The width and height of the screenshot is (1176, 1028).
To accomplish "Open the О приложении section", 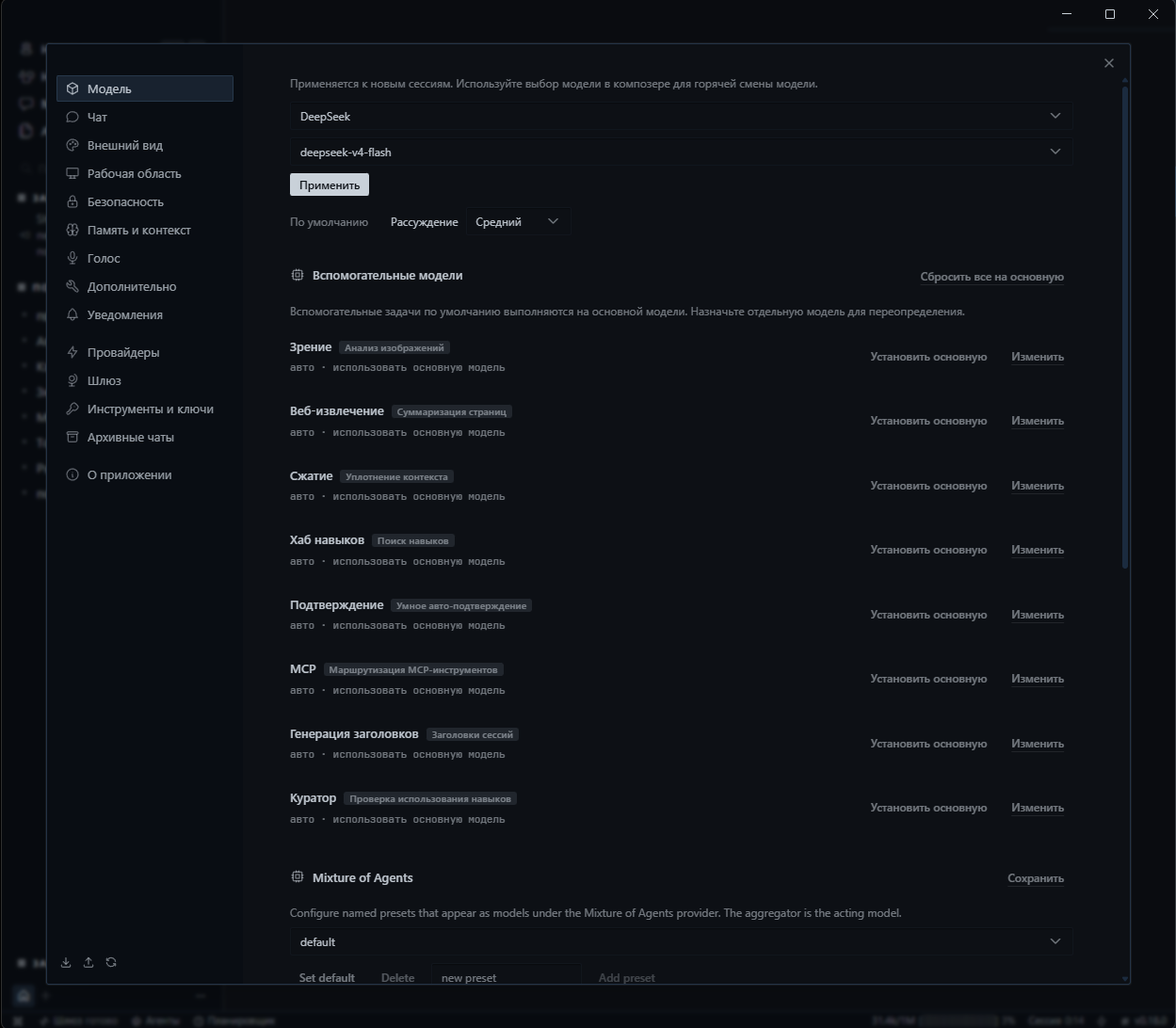I will pos(145,474).
